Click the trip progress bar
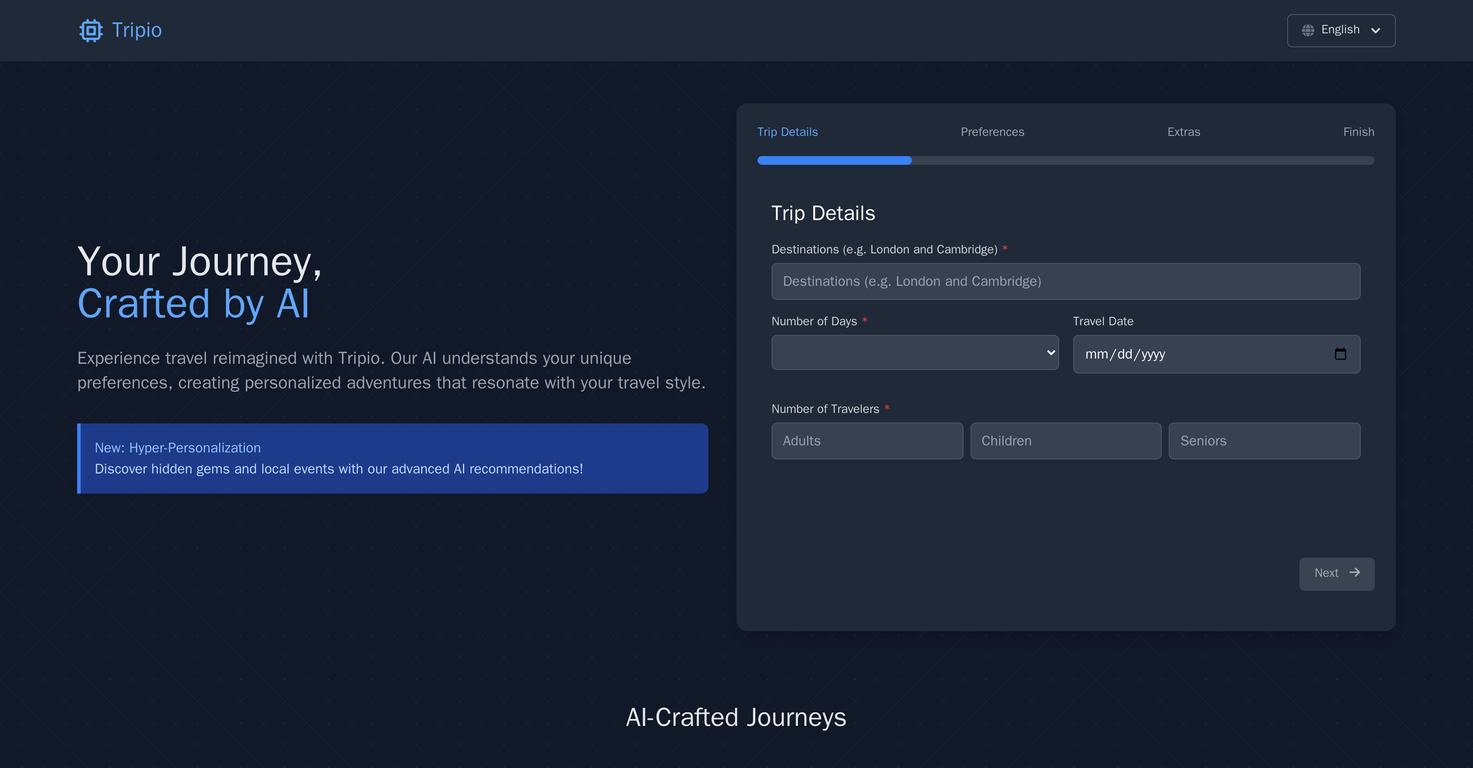 pos(1065,160)
